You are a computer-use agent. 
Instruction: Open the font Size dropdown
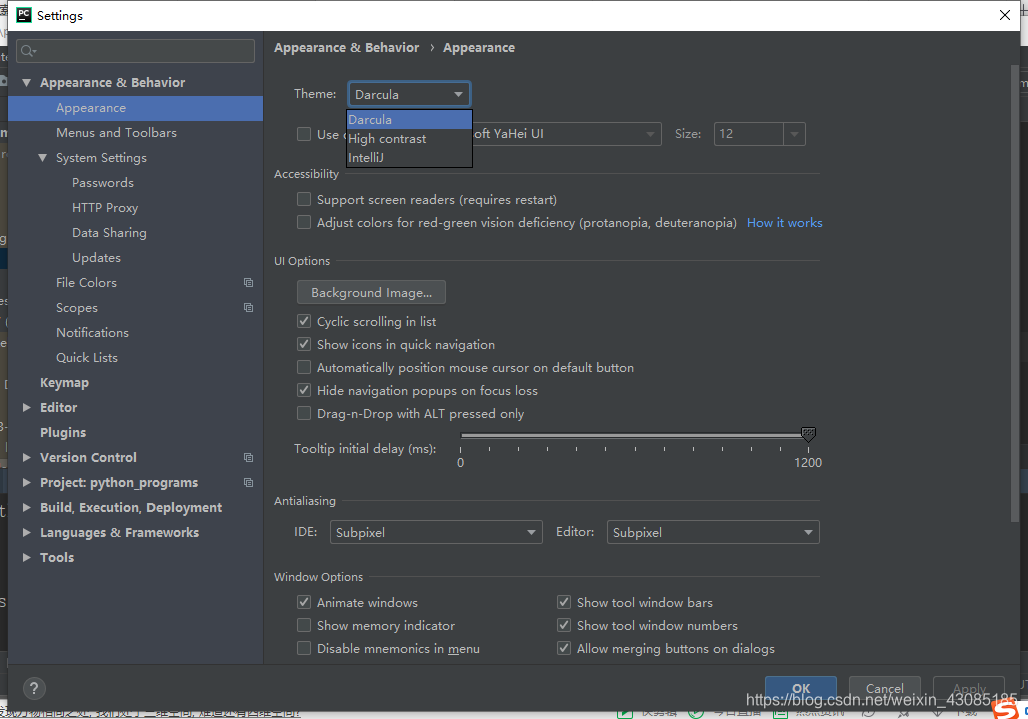795,134
